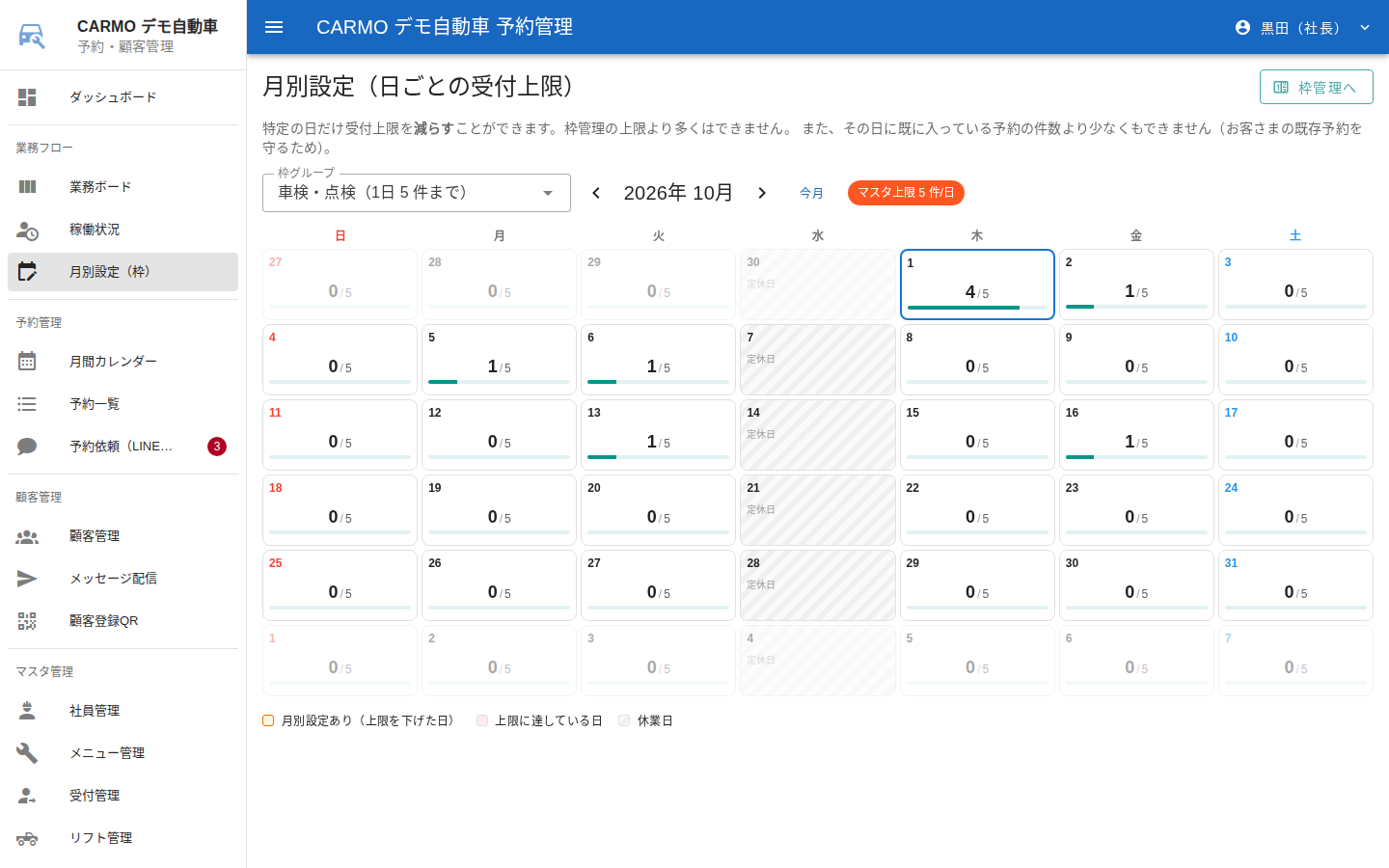Click the マスタ上限 5 件/日 chip
The height and width of the screenshot is (868, 1389).
click(x=906, y=193)
